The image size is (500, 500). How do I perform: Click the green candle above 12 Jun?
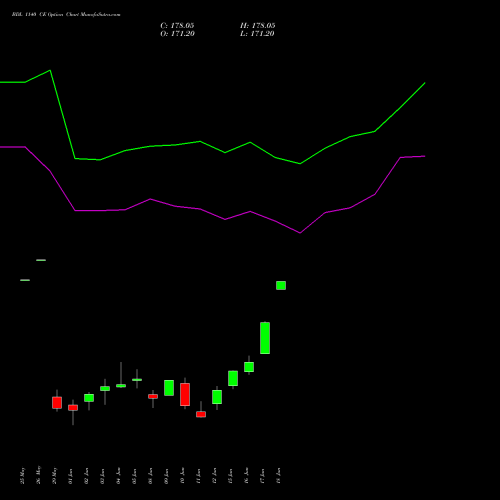point(217,397)
